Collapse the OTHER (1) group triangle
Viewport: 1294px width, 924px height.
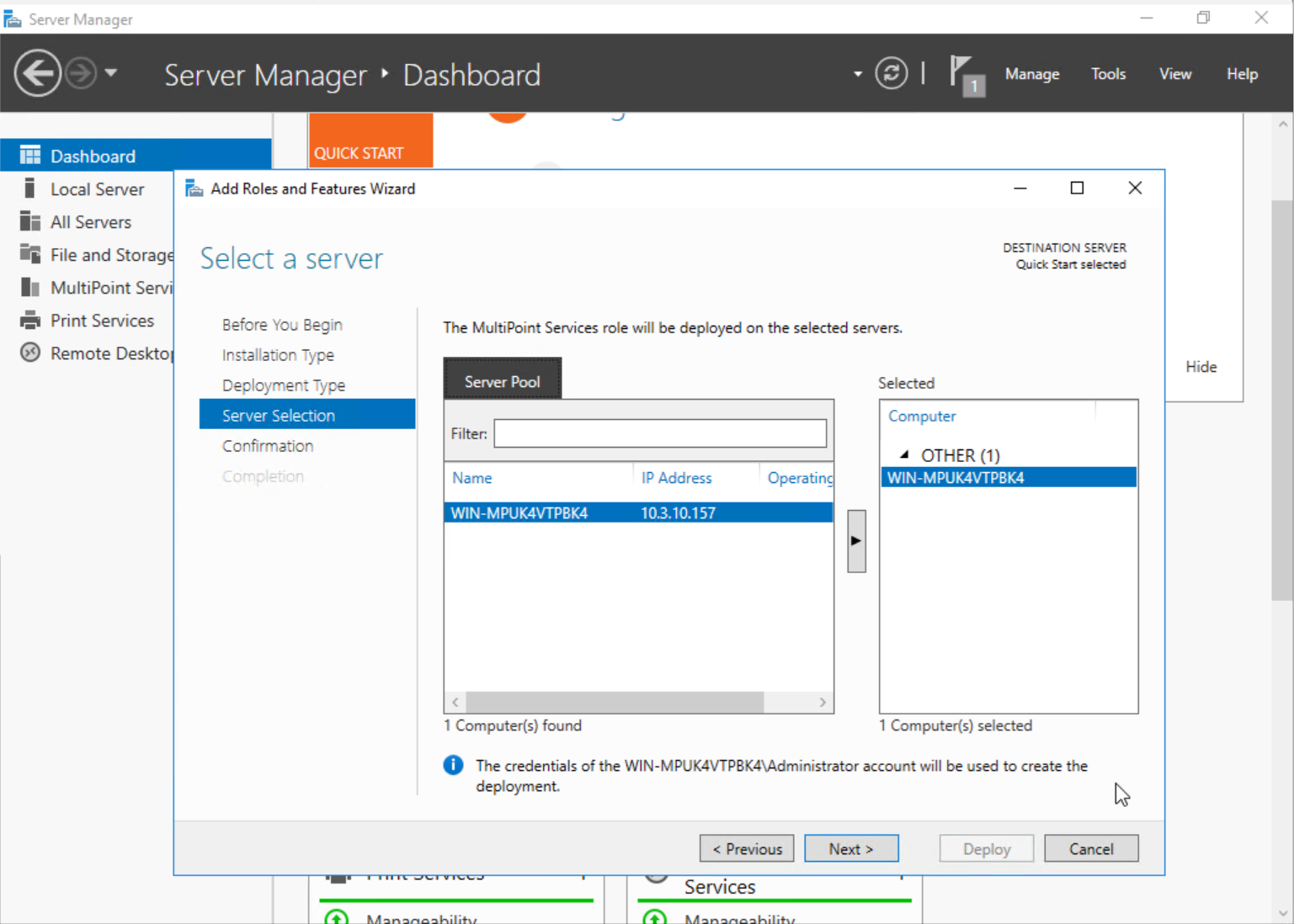904,454
